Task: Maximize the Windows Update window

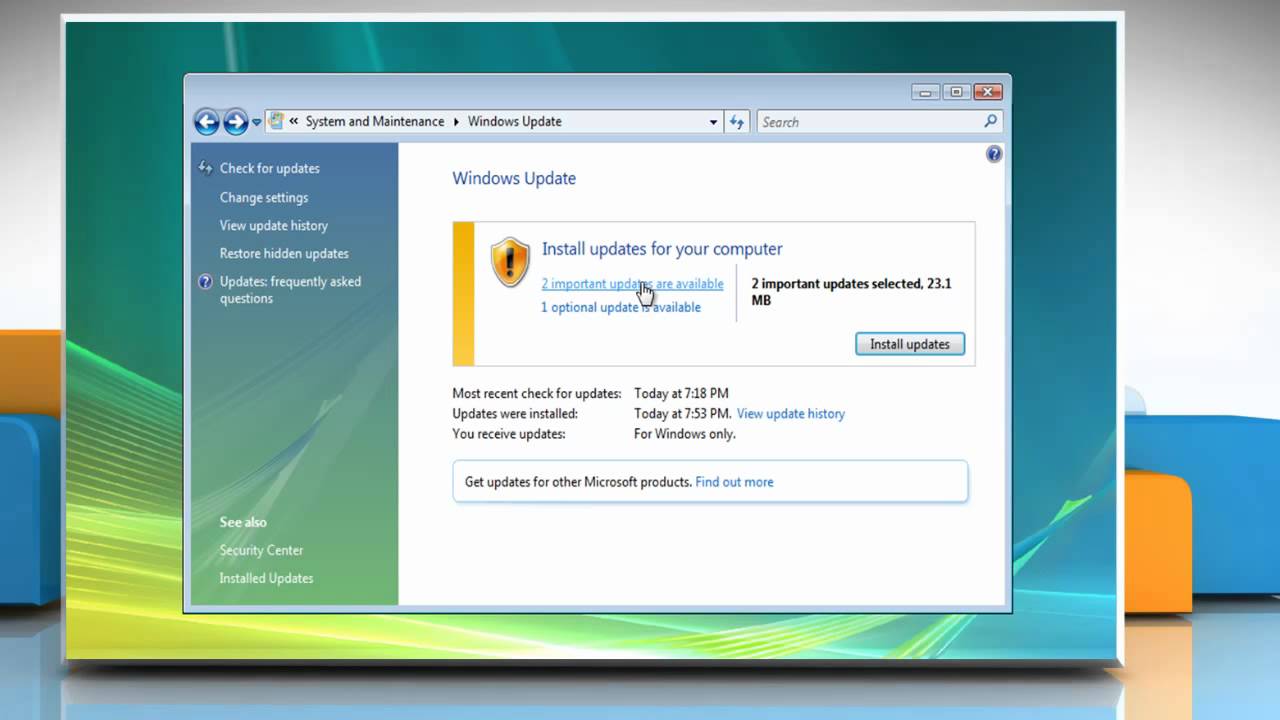Action: pos(956,92)
